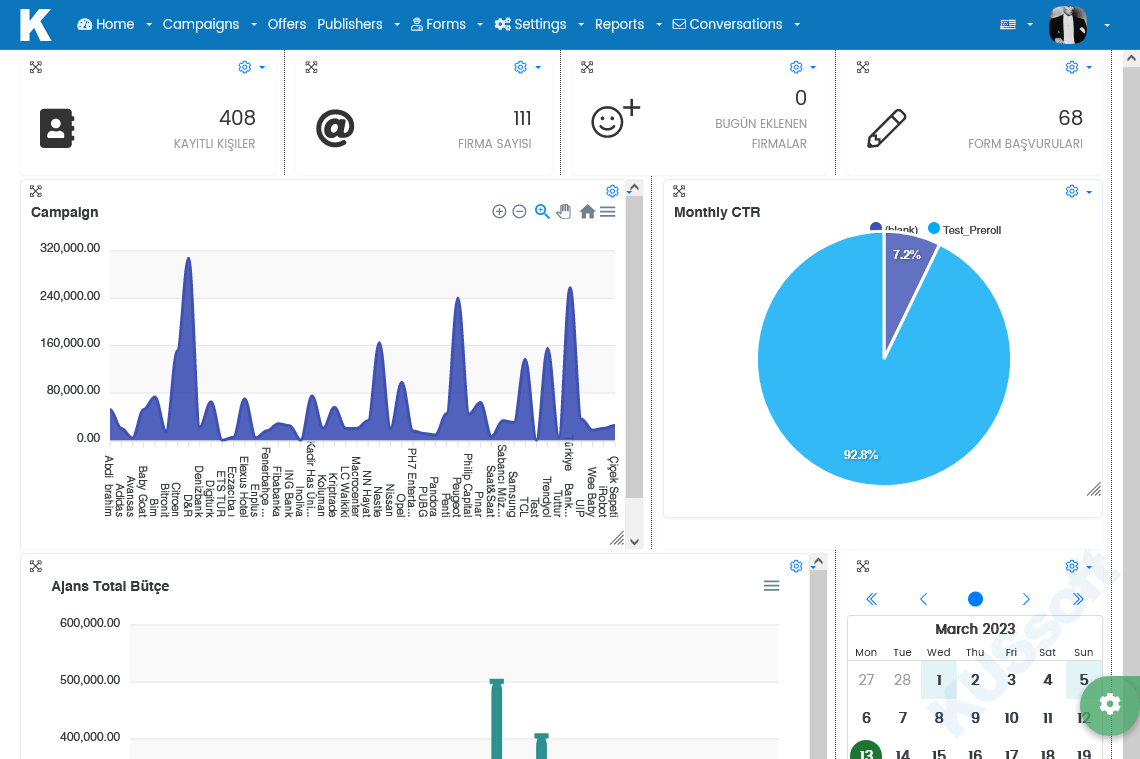
Task: Click move handle on Ajans Total Bütçe widget
Action: pos(36,566)
